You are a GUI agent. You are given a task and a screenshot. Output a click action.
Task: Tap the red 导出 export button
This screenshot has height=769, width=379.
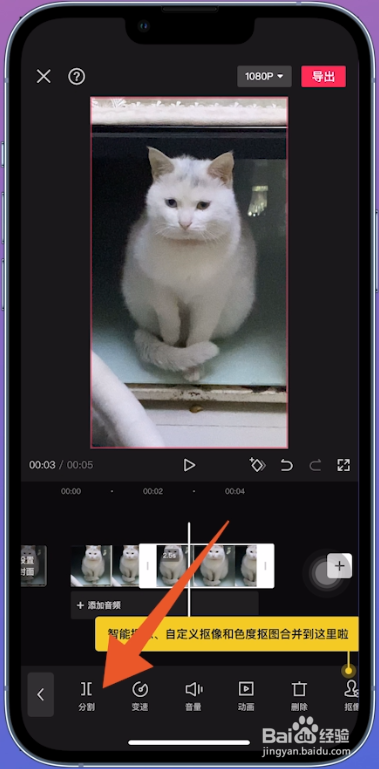coord(324,77)
